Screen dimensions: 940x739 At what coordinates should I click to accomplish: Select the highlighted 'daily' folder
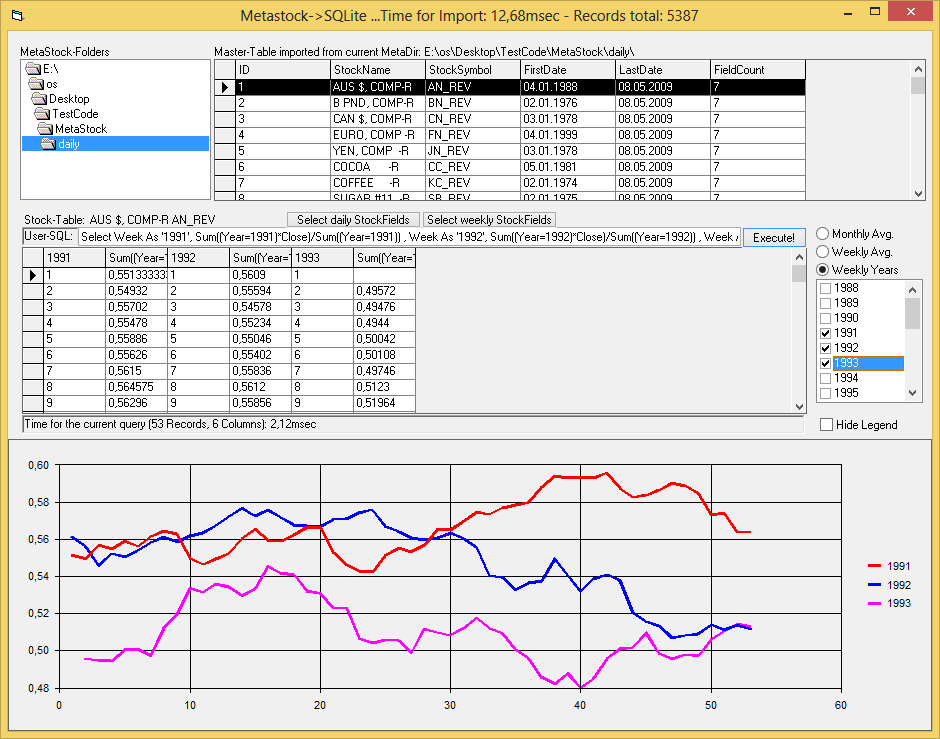tap(68, 144)
